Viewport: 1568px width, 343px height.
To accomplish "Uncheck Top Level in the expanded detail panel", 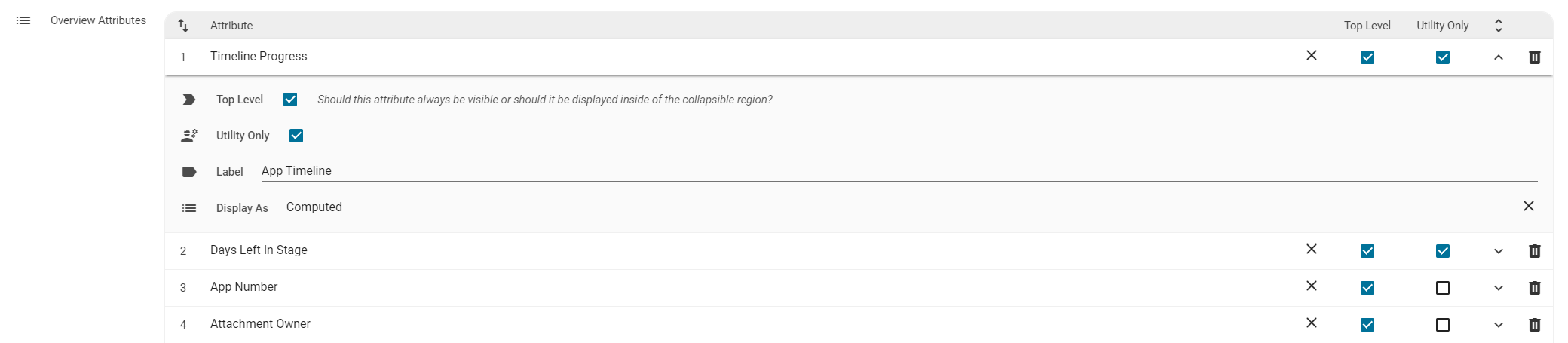I will coord(290,100).
